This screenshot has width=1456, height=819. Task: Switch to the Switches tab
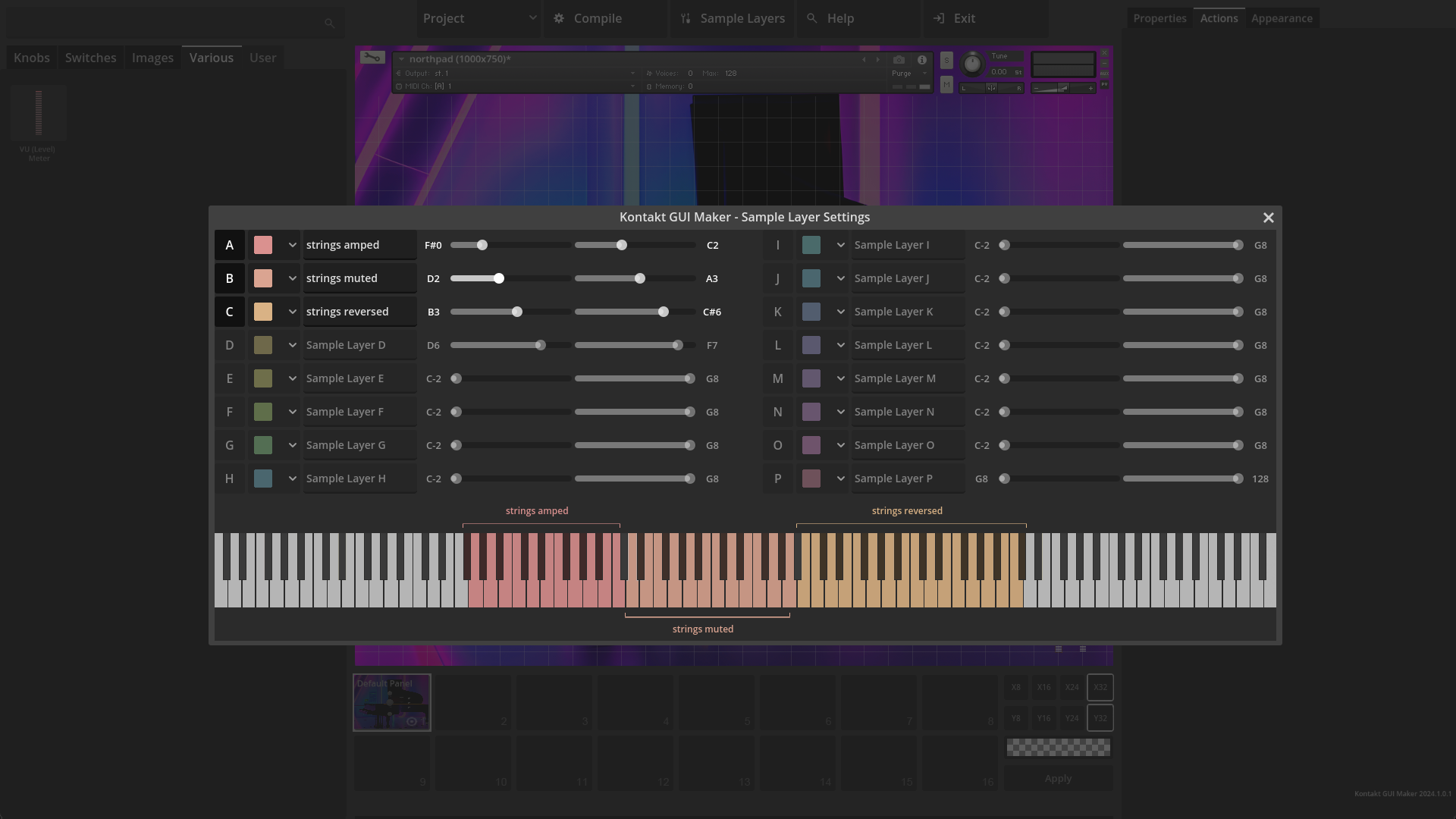[x=90, y=57]
